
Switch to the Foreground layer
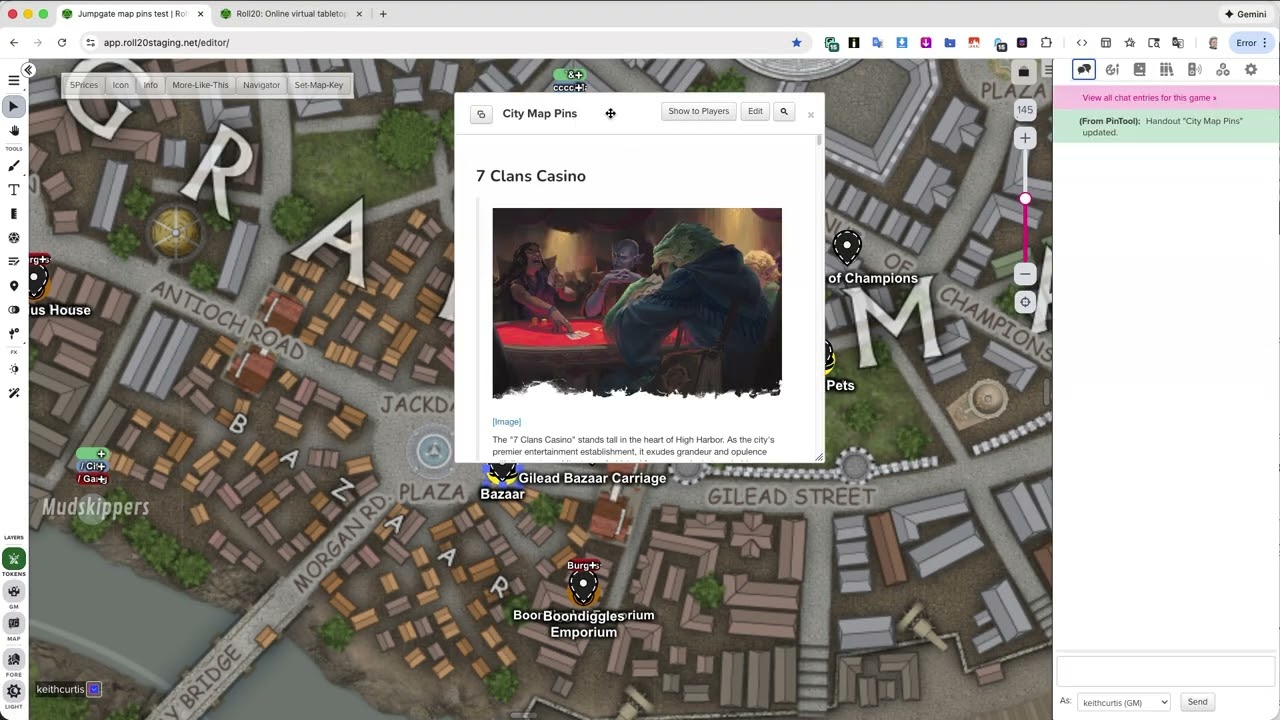pos(14,659)
